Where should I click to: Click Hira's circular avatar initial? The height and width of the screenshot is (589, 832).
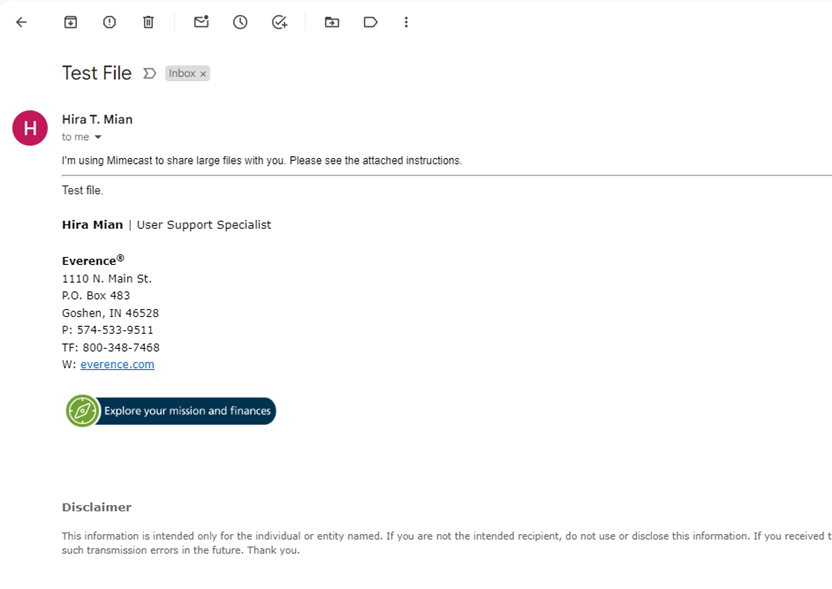(x=29, y=128)
